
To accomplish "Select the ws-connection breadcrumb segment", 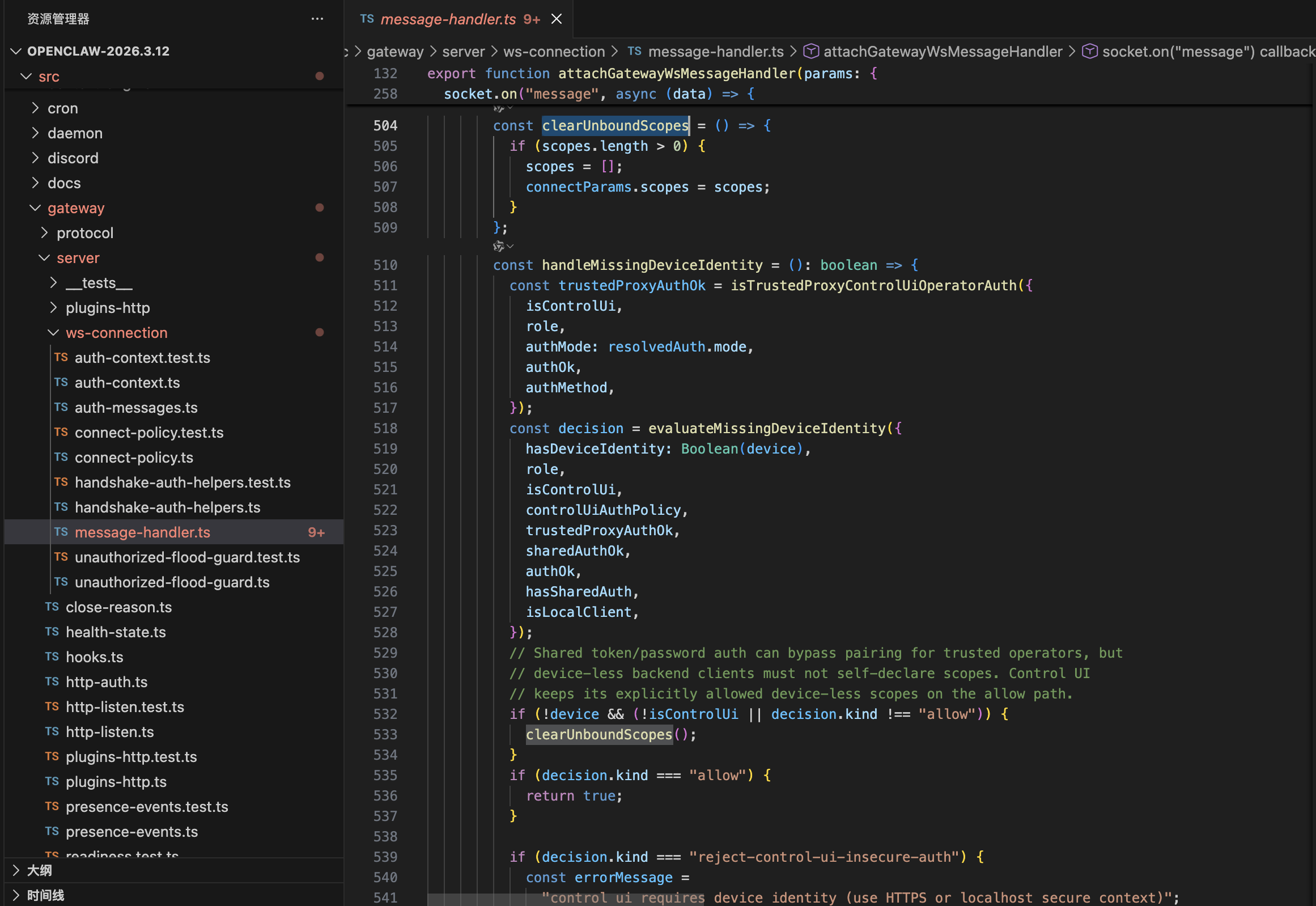I will [x=554, y=52].
